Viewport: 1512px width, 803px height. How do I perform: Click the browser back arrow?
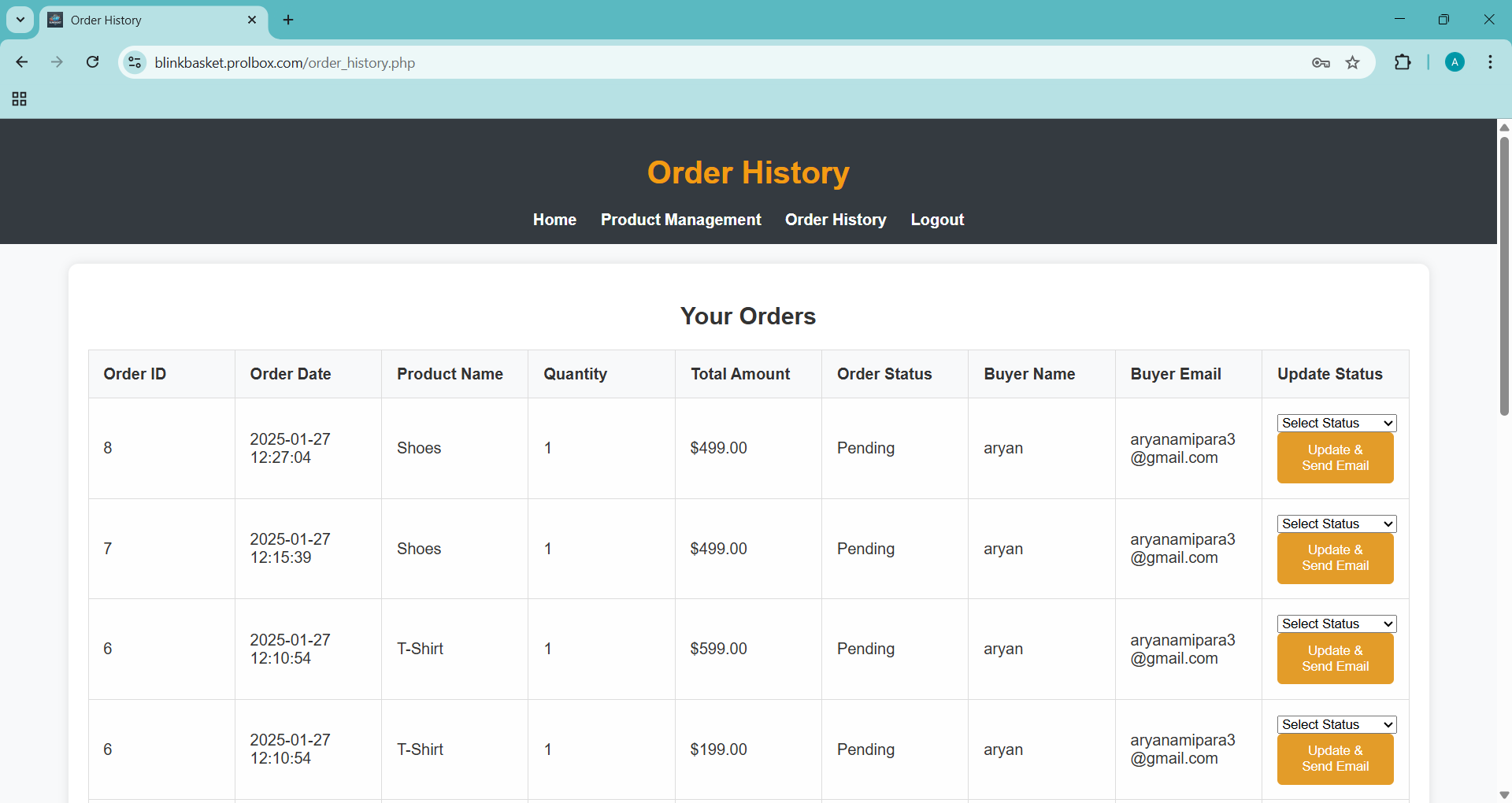point(22,62)
